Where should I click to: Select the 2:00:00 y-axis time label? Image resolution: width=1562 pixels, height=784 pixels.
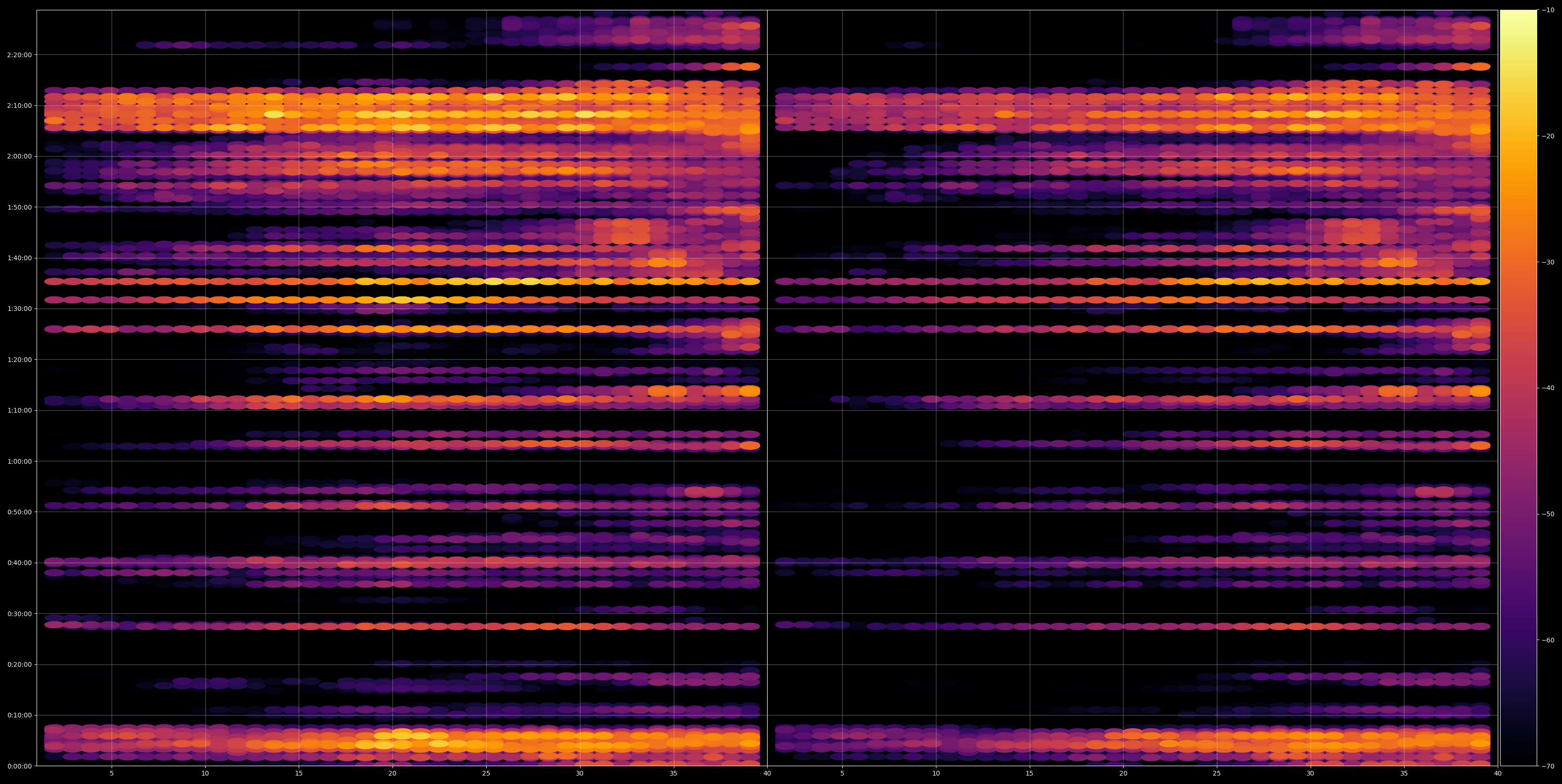(x=19, y=157)
